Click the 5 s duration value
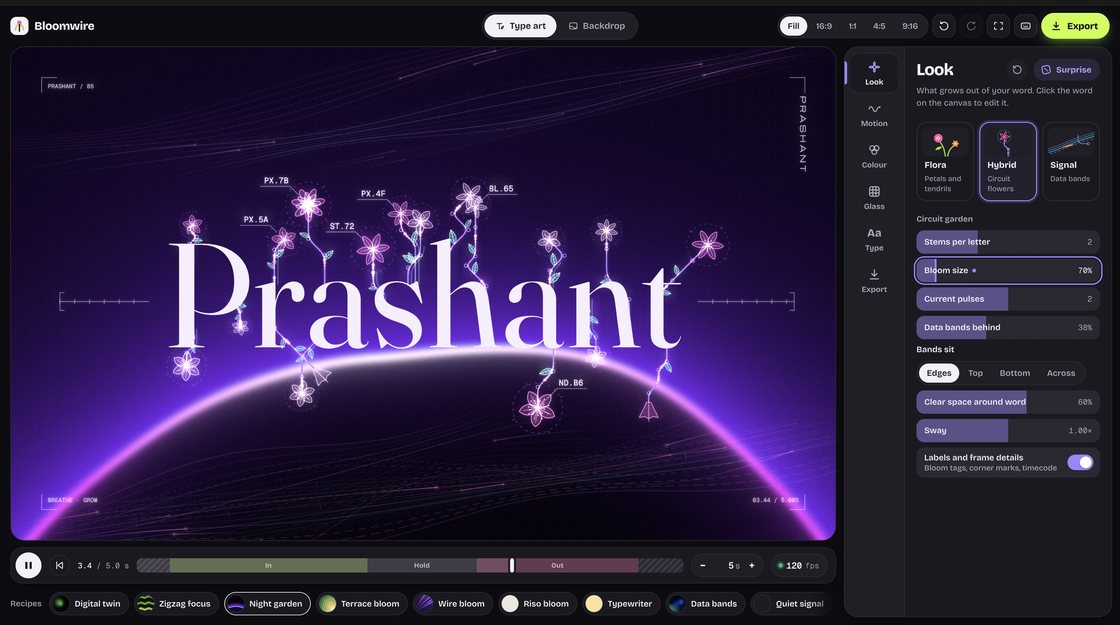The height and width of the screenshot is (625, 1120). (x=734, y=565)
